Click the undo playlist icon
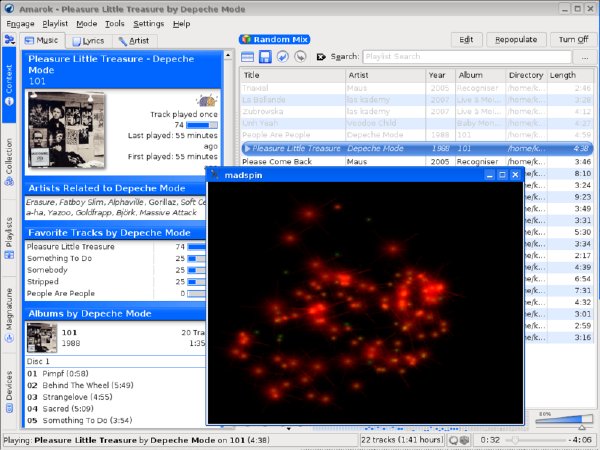The height and width of the screenshot is (450, 600). tap(282, 57)
